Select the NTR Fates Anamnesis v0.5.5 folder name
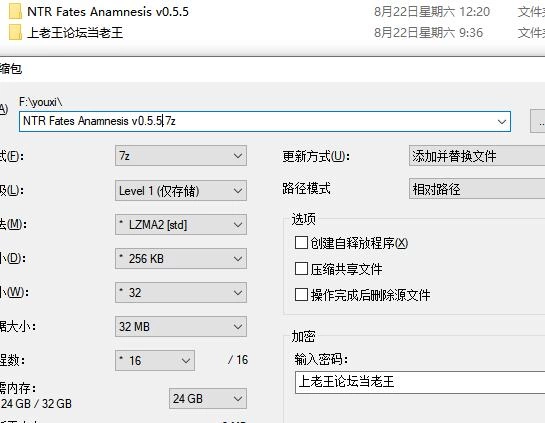The width and height of the screenshot is (545, 423). tap(108, 11)
